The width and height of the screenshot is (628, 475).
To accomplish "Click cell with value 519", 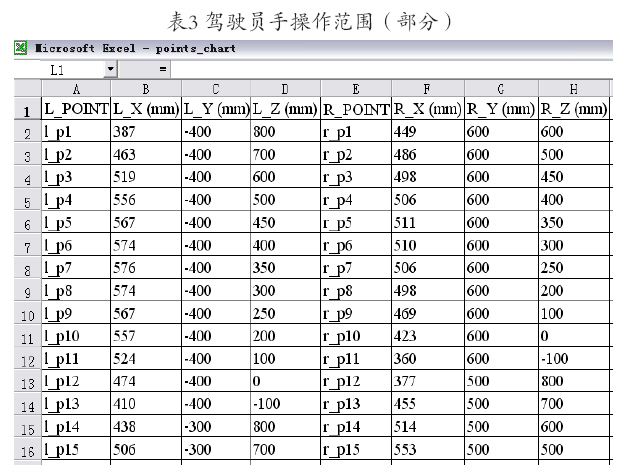I will [146, 177].
